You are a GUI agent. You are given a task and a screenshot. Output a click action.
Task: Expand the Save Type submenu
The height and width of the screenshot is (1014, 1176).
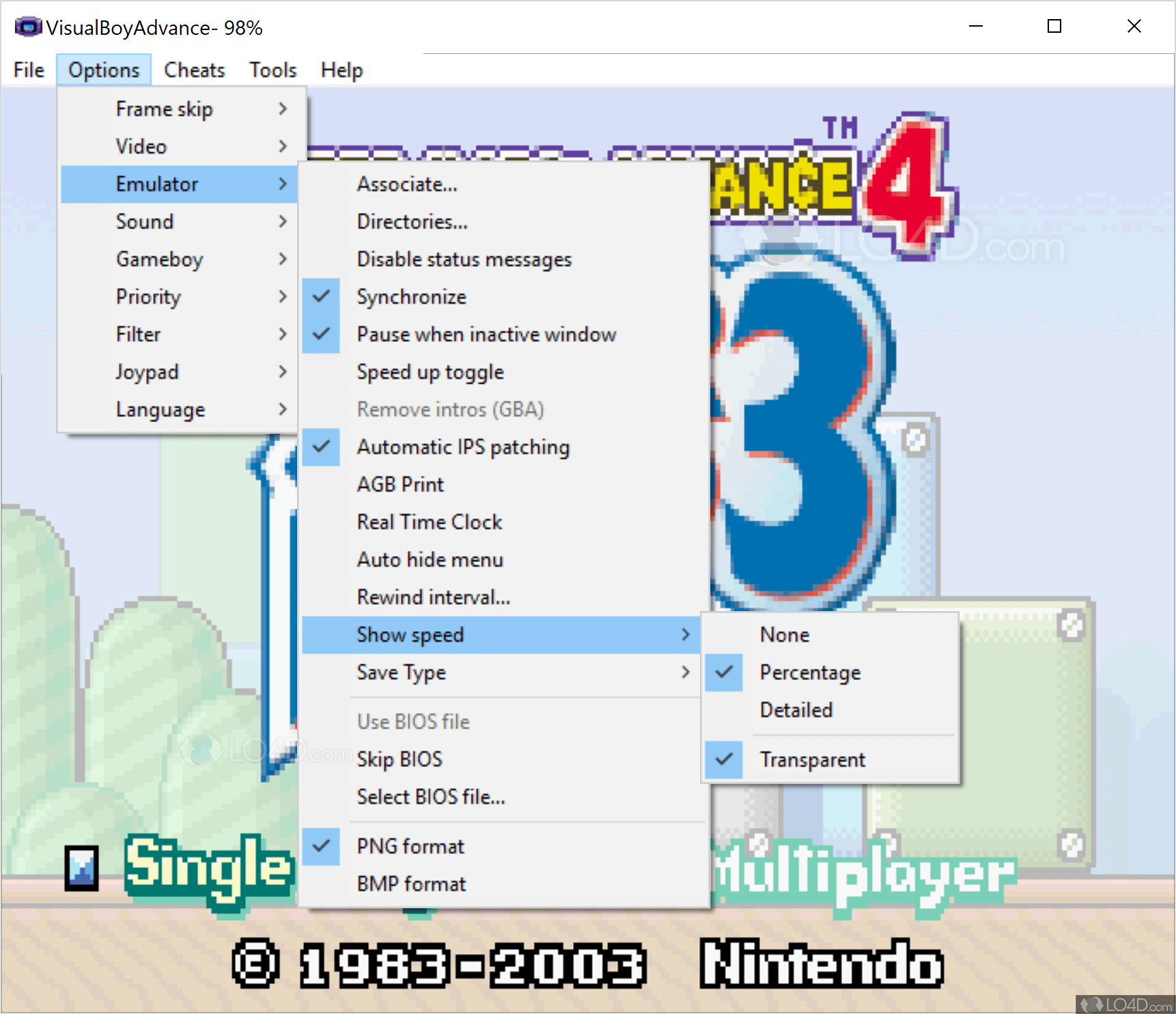point(402,672)
